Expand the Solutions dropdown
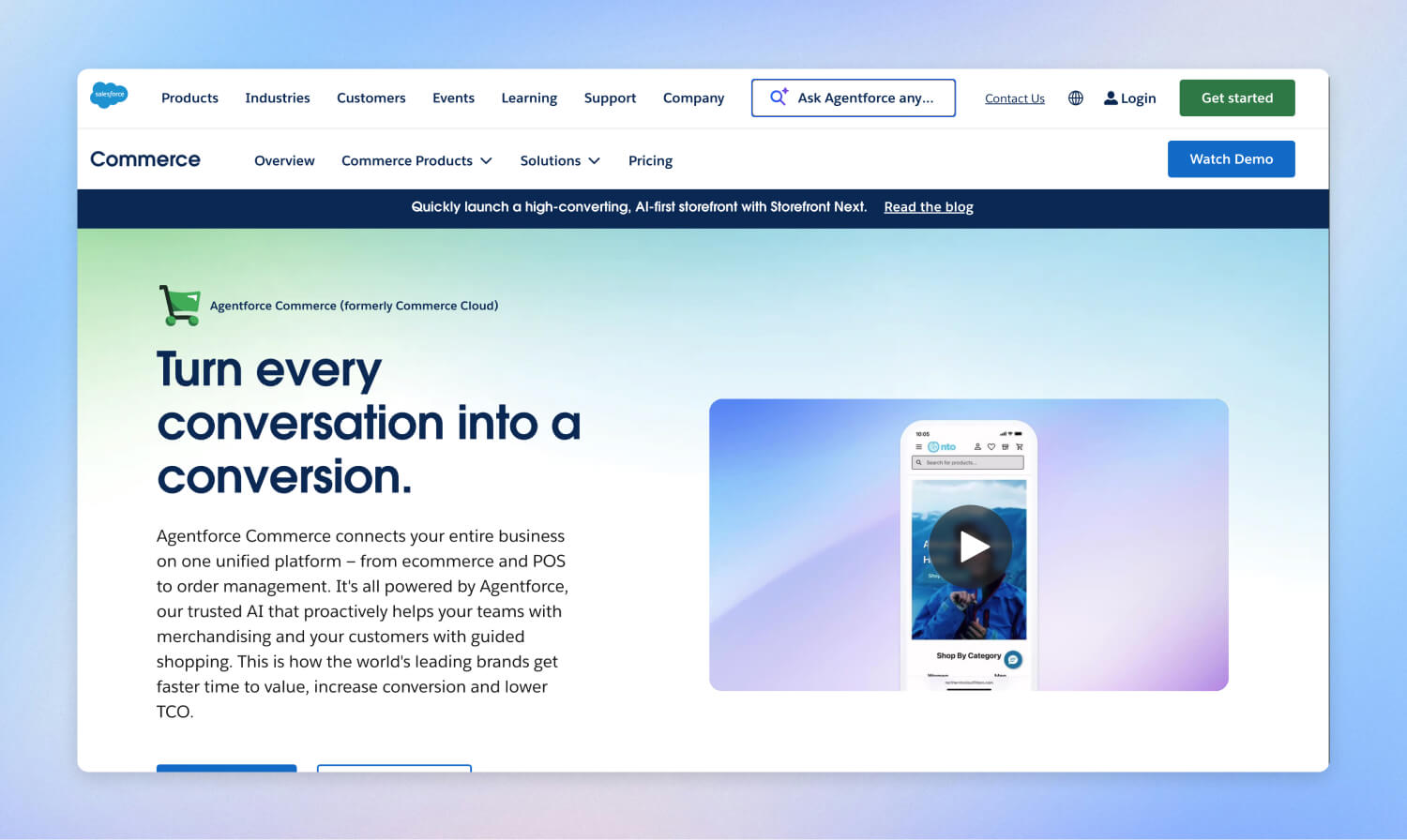This screenshot has height=840, width=1407. (560, 160)
